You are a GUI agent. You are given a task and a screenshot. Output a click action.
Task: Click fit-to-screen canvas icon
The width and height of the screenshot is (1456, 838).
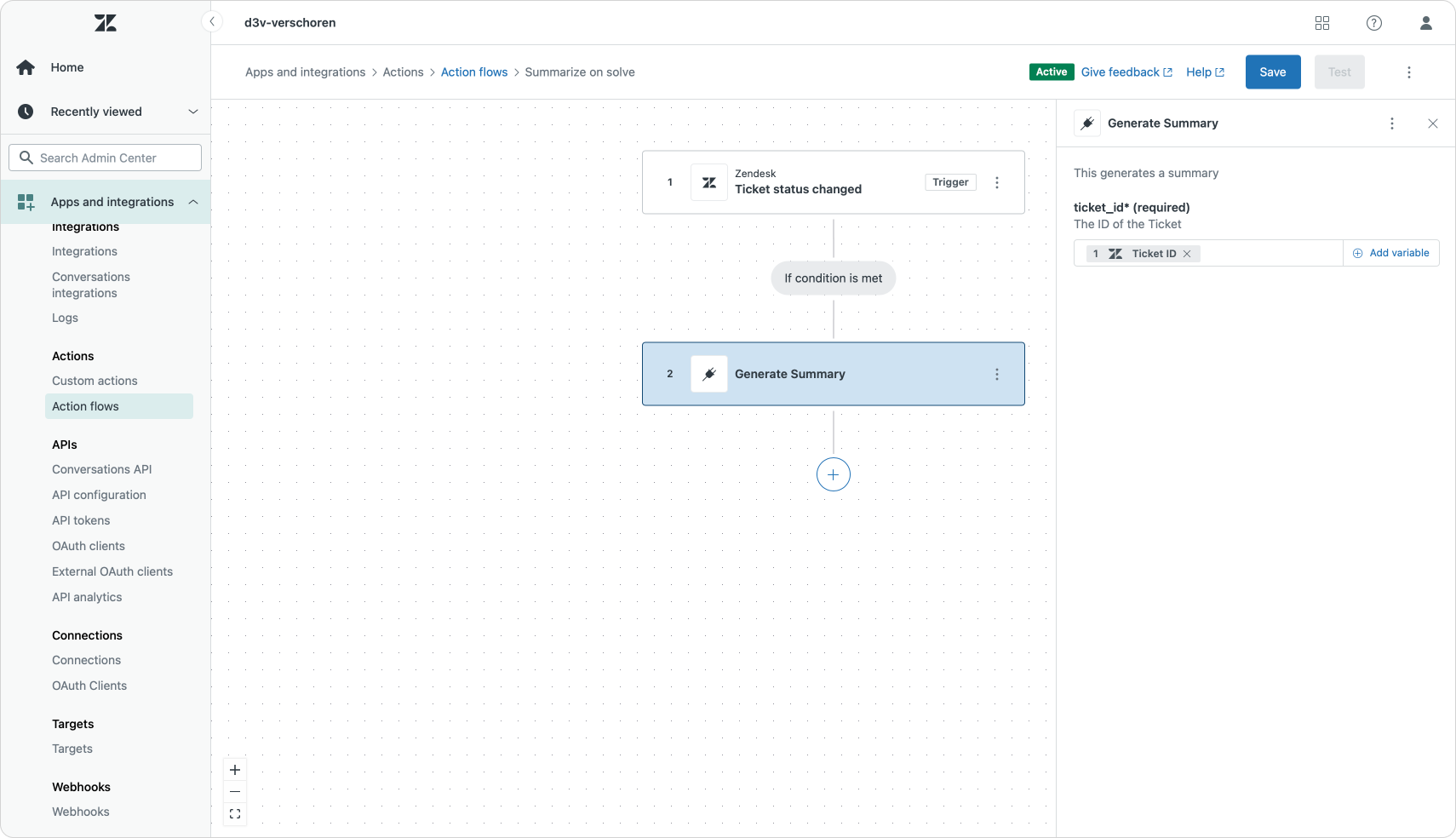pyautogui.click(x=235, y=814)
